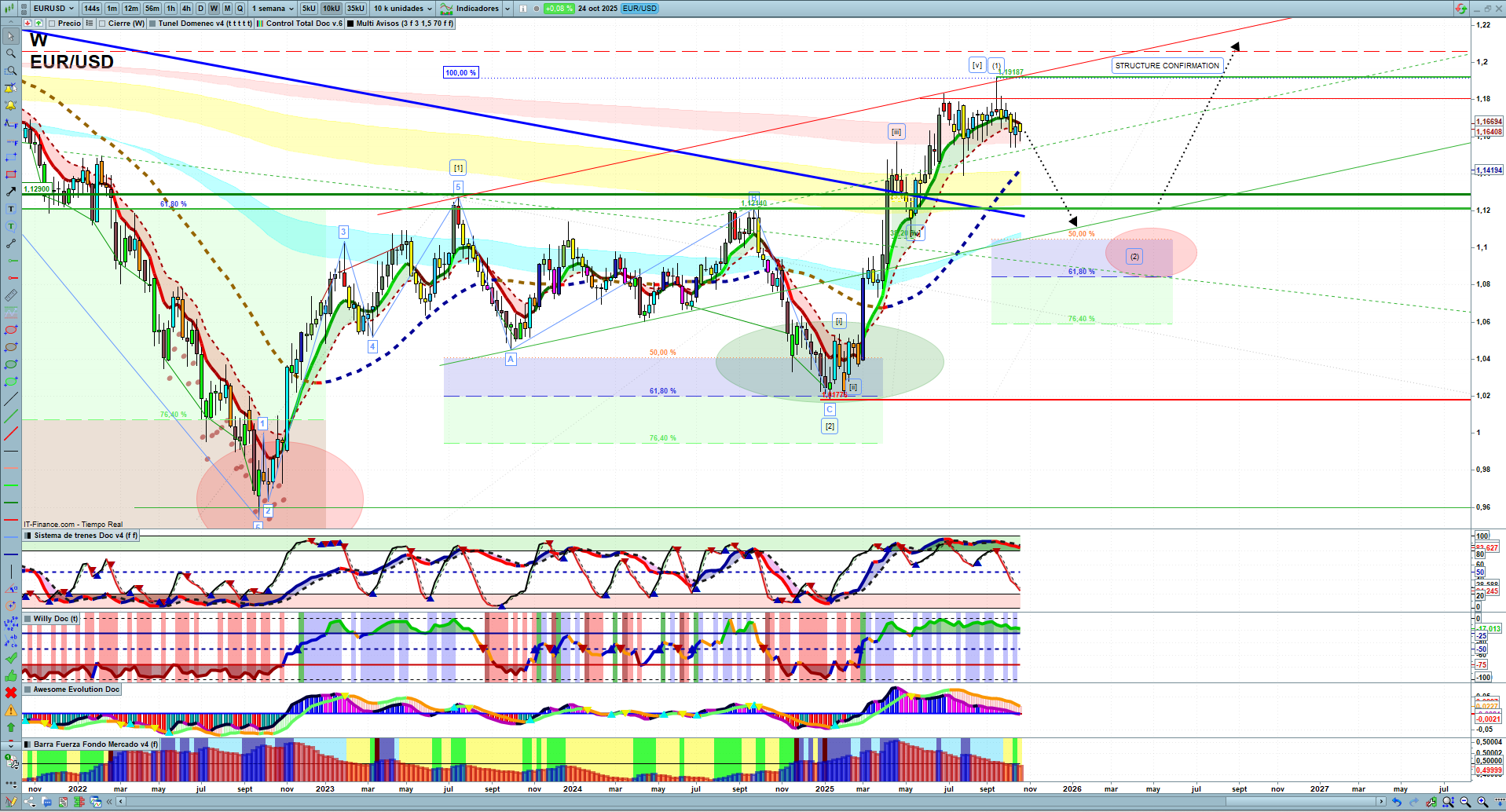The image size is (1506, 812).
Task: Select the arrow pointer cursor tool
Action: (11, 36)
